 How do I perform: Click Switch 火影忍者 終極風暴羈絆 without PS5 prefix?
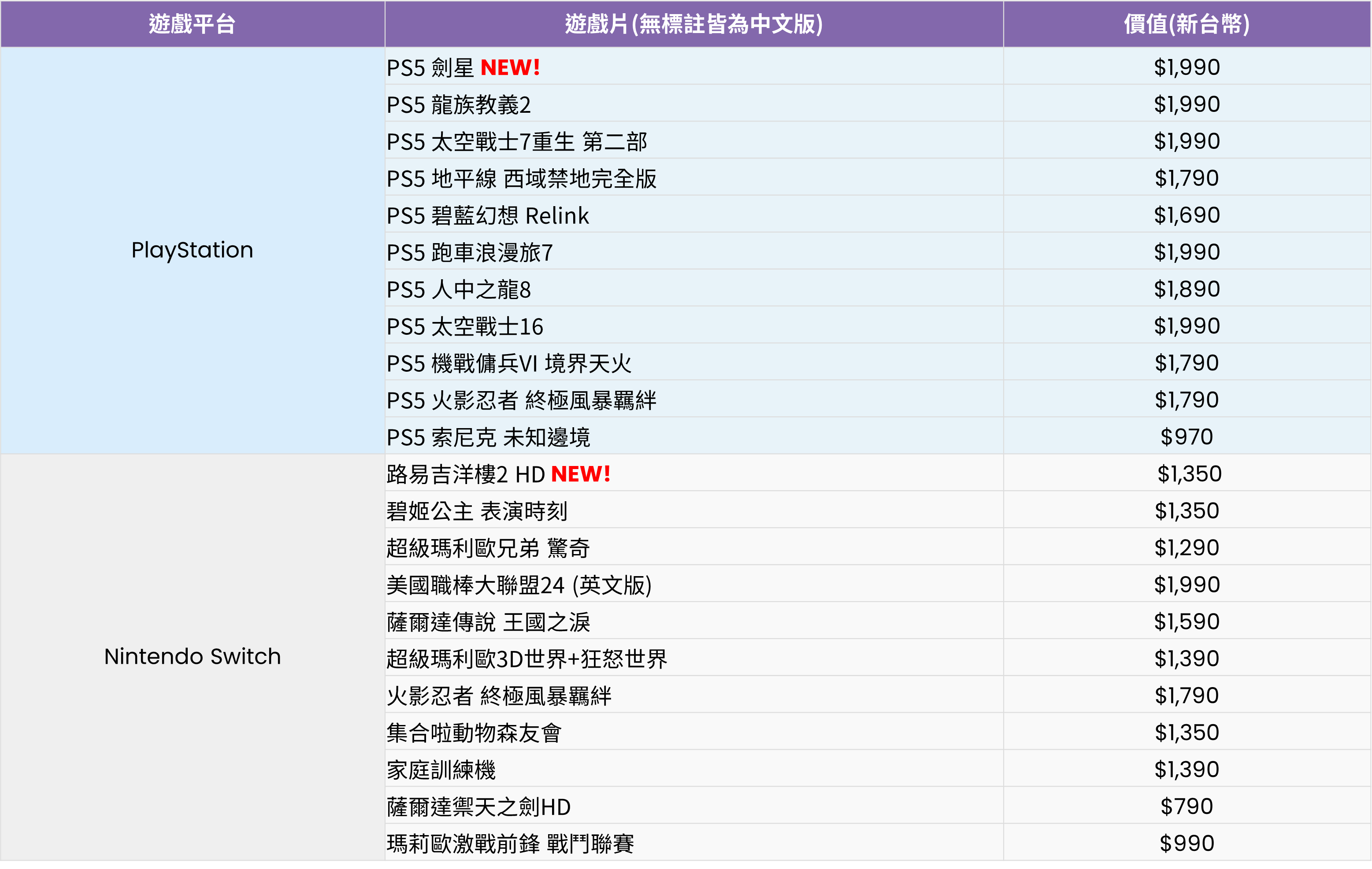499,696
